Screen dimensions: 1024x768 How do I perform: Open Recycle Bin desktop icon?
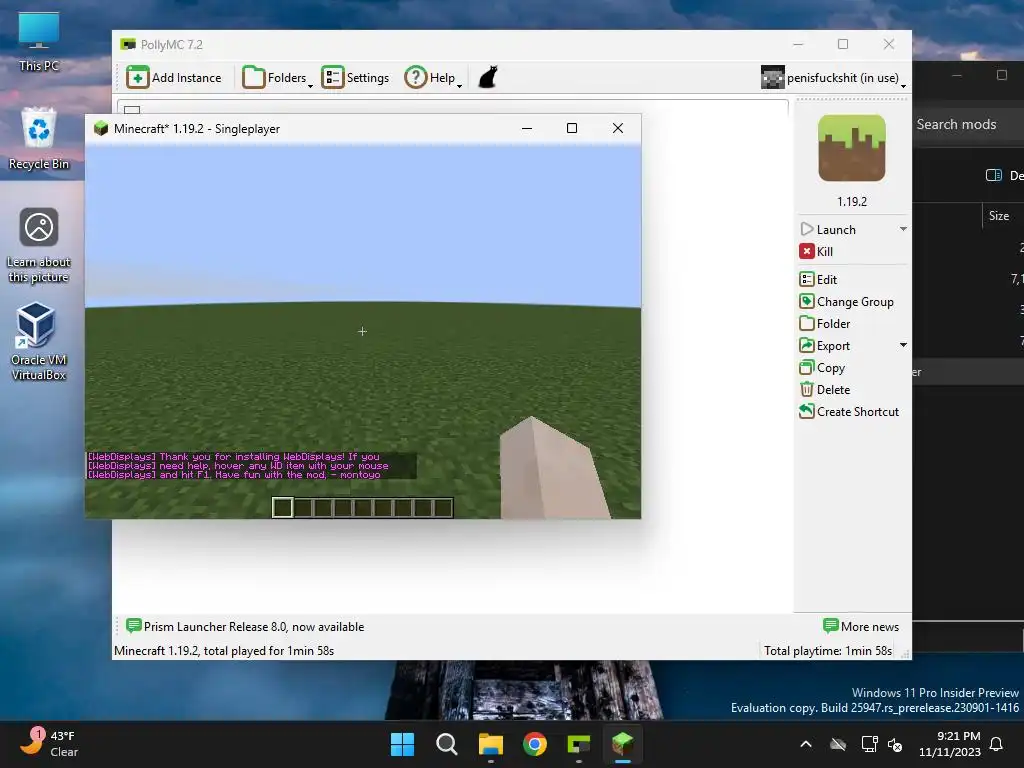click(39, 138)
